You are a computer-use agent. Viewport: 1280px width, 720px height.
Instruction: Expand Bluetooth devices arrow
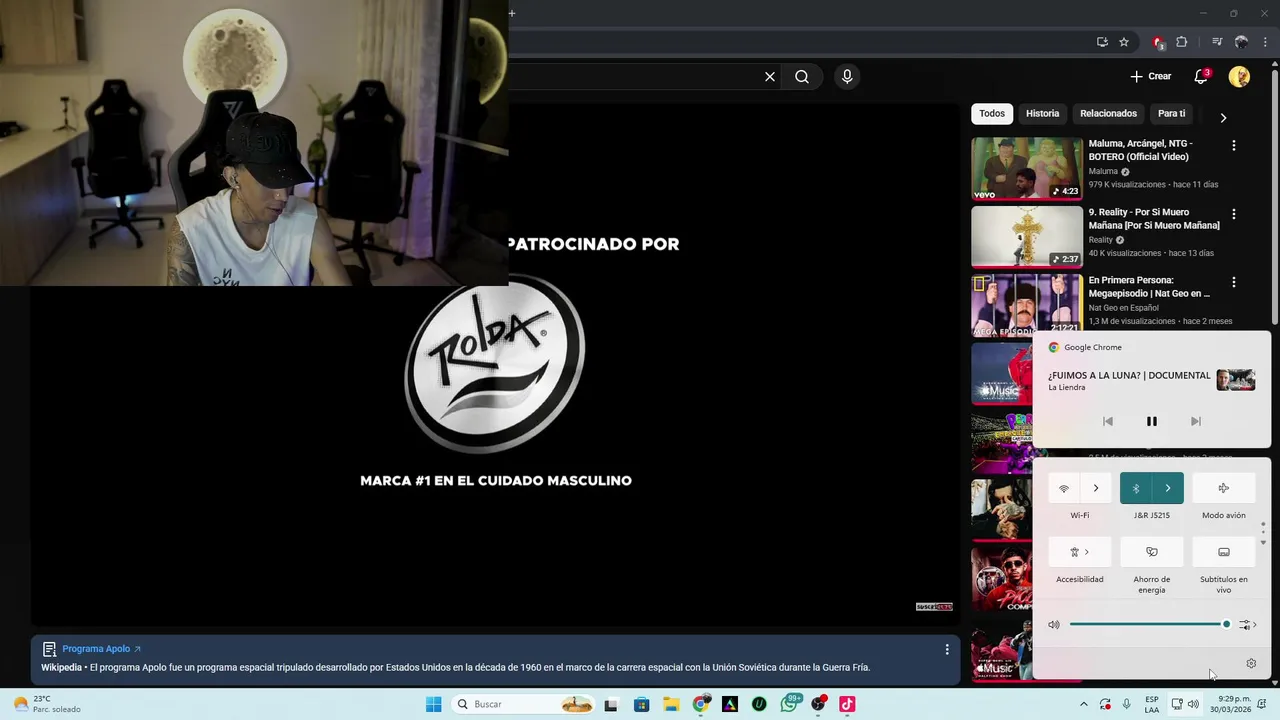[x=1168, y=488]
